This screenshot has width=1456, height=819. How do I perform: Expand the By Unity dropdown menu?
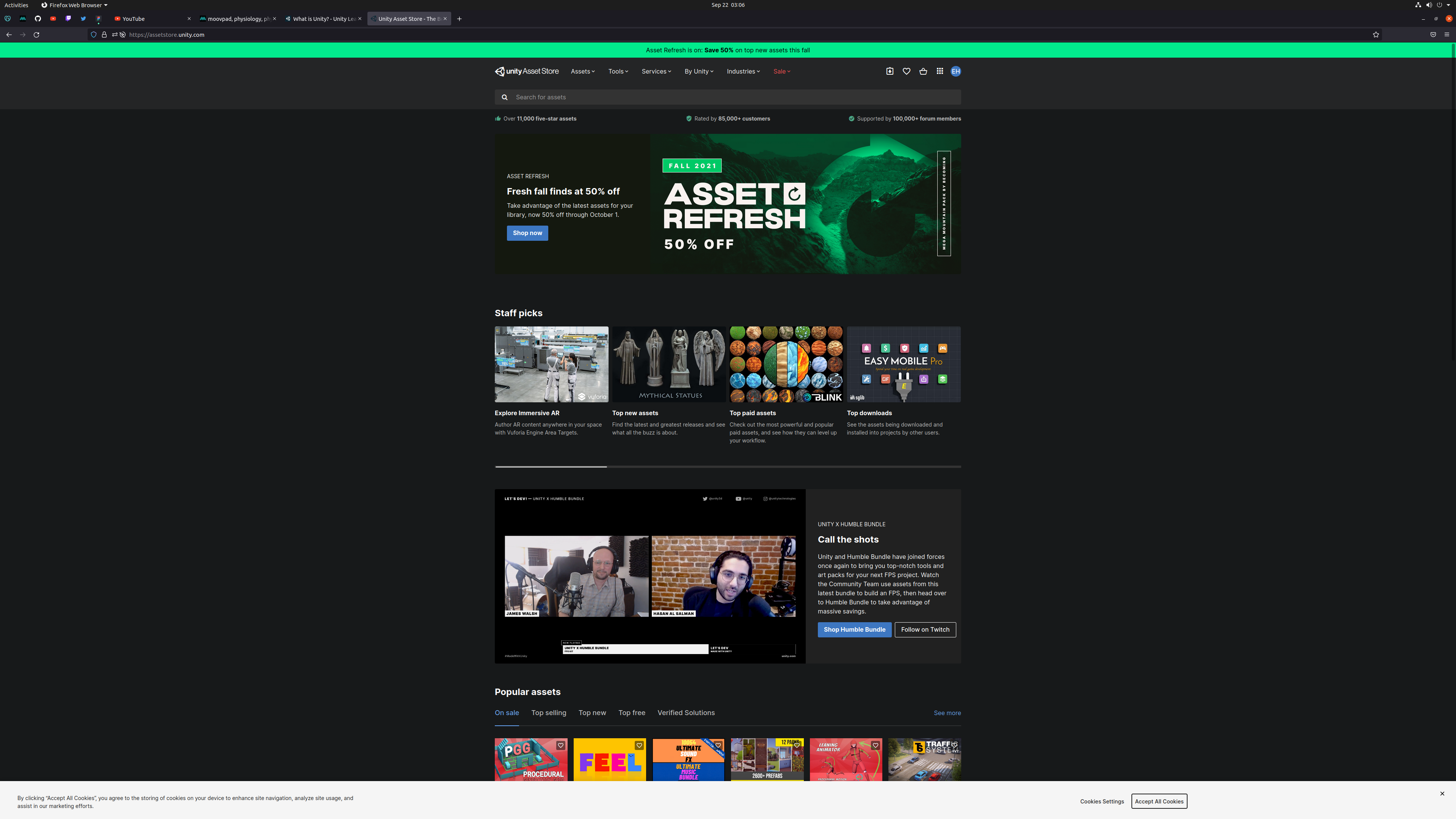pos(699,71)
